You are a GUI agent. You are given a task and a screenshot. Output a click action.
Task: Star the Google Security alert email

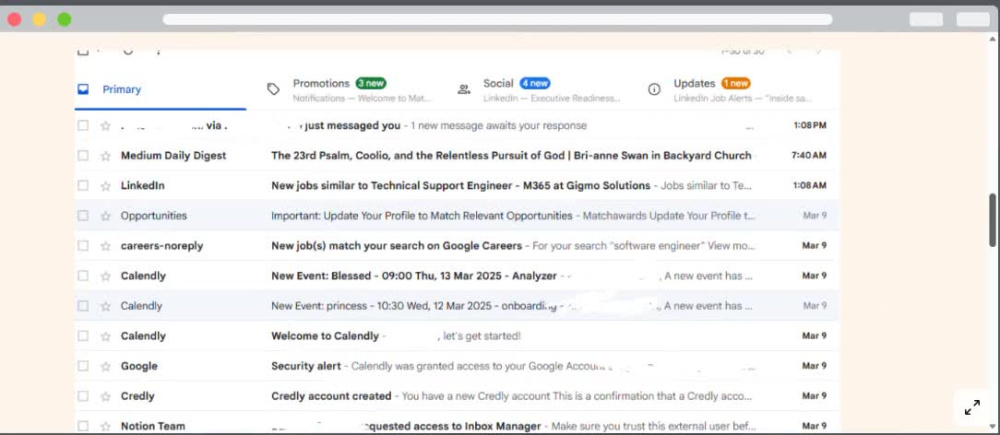tap(106, 366)
